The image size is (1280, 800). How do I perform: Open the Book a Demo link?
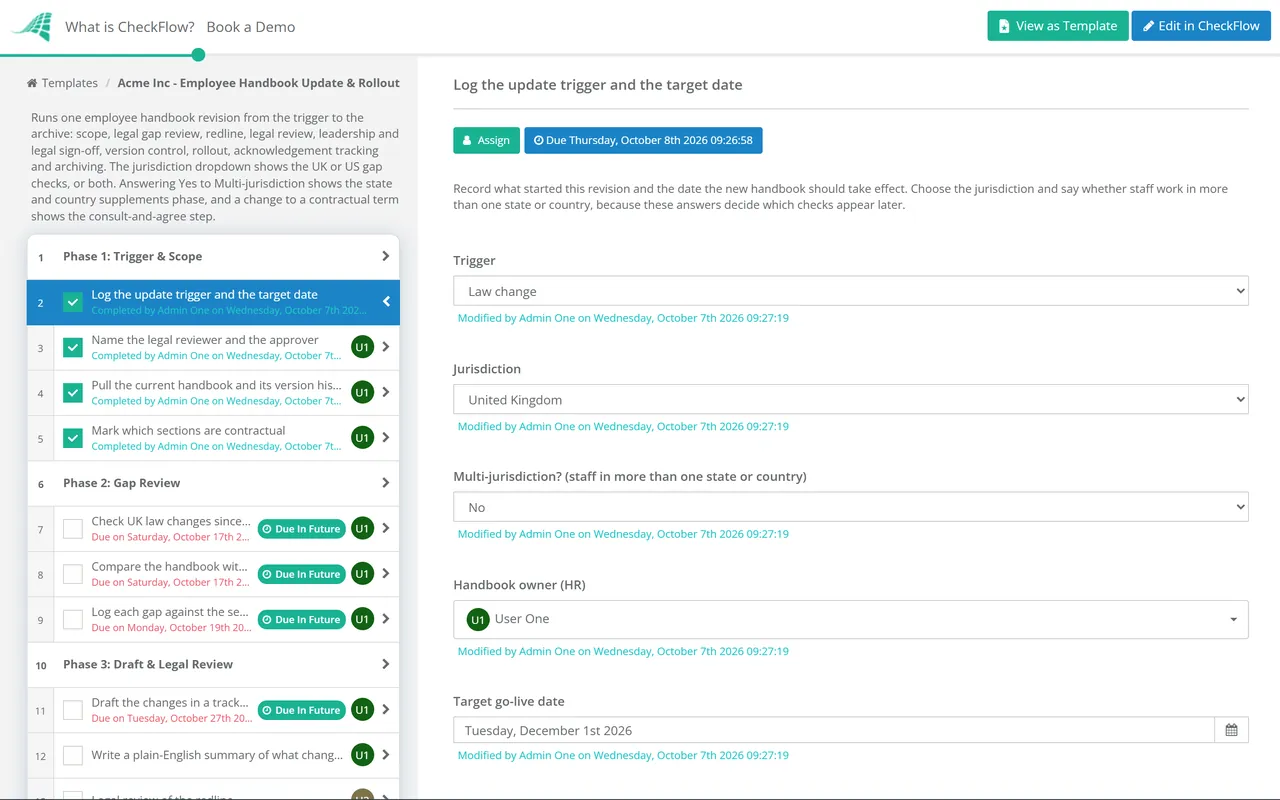click(251, 27)
